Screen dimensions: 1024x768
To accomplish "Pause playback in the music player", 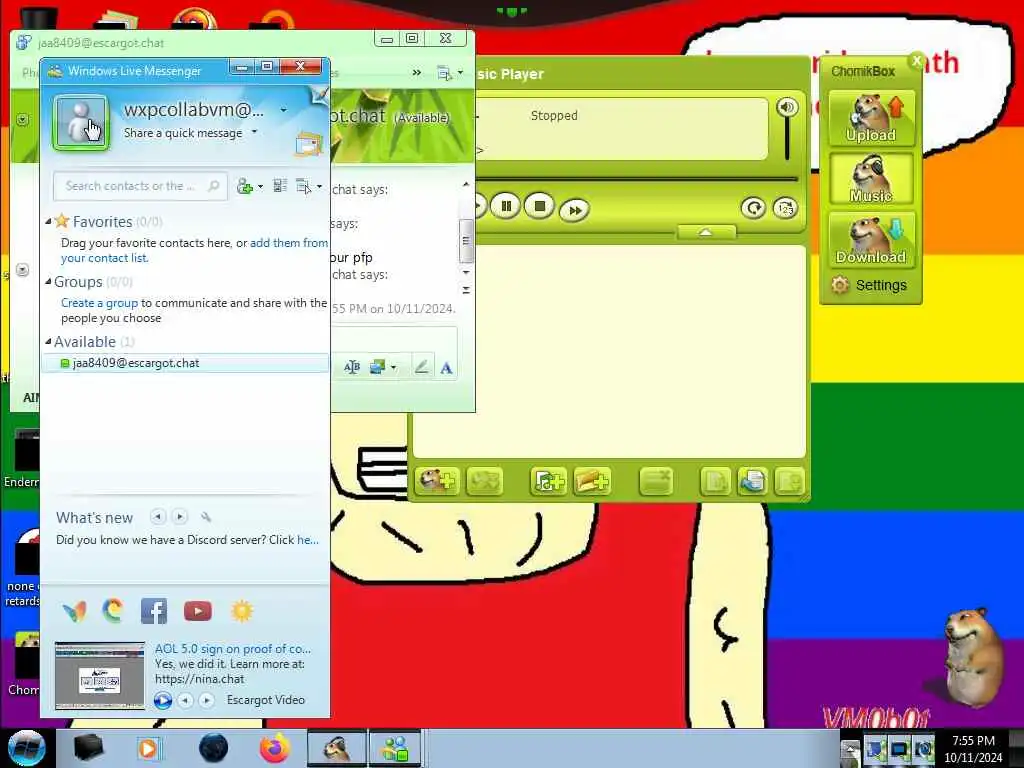I will coord(505,206).
